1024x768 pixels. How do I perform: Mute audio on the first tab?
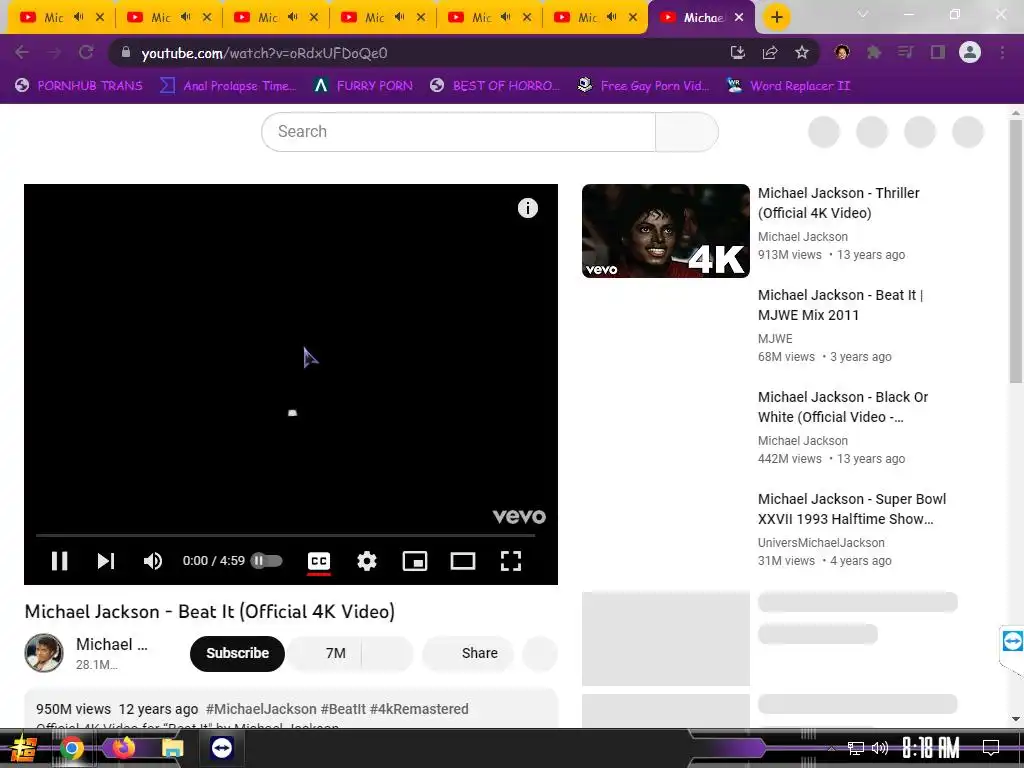(79, 18)
